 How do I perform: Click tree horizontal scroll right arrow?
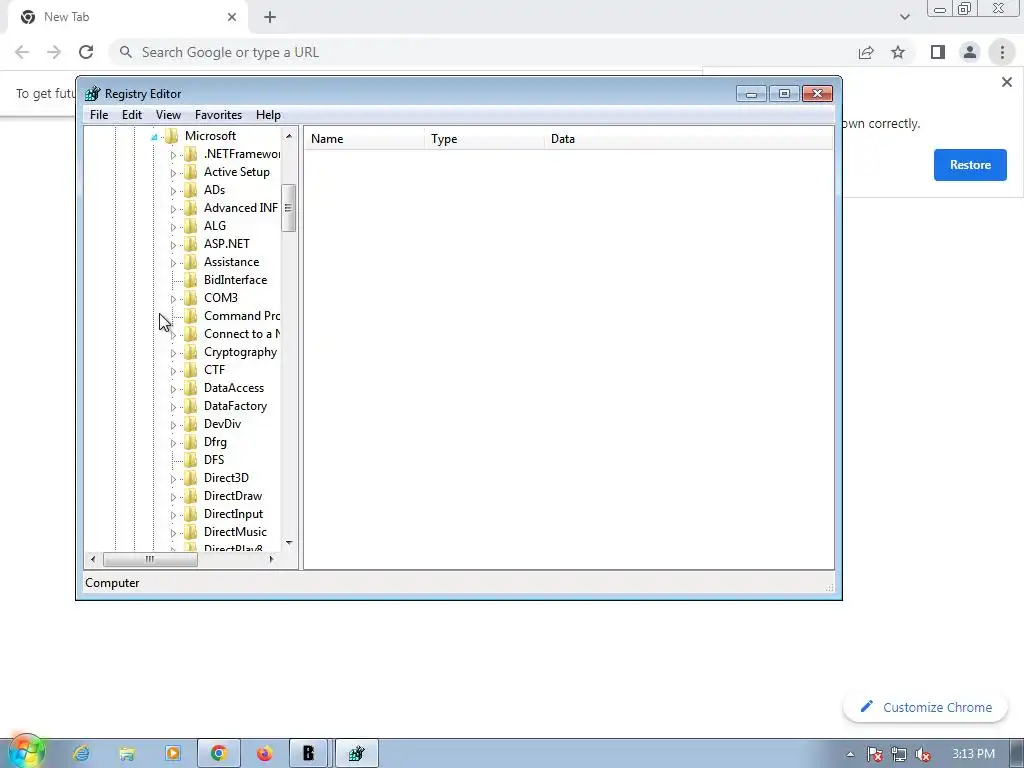pyautogui.click(x=272, y=559)
